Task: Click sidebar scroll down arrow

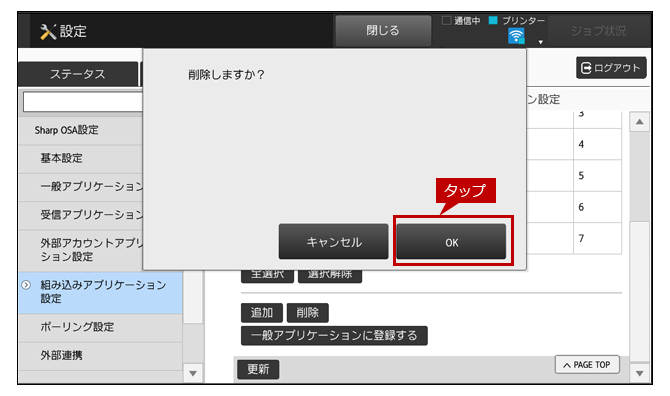Action: pos(193,374)
